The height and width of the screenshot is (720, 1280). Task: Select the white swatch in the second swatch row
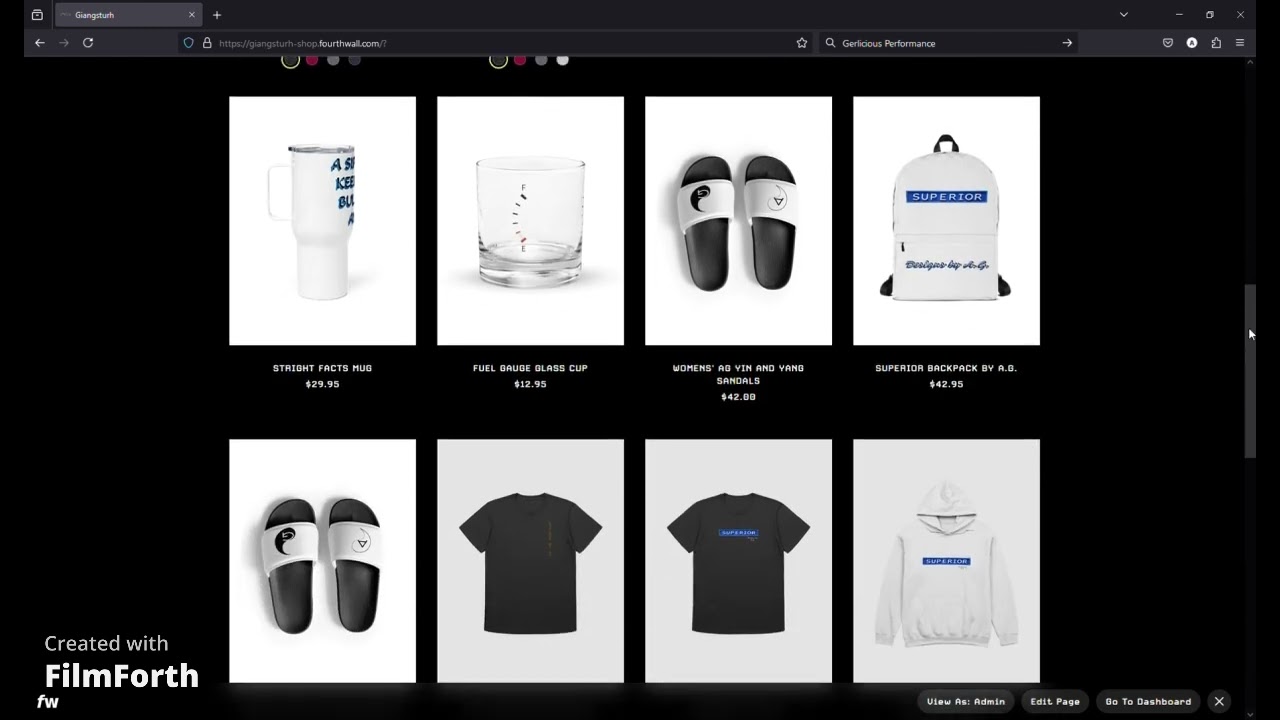(x=562, y=60)
